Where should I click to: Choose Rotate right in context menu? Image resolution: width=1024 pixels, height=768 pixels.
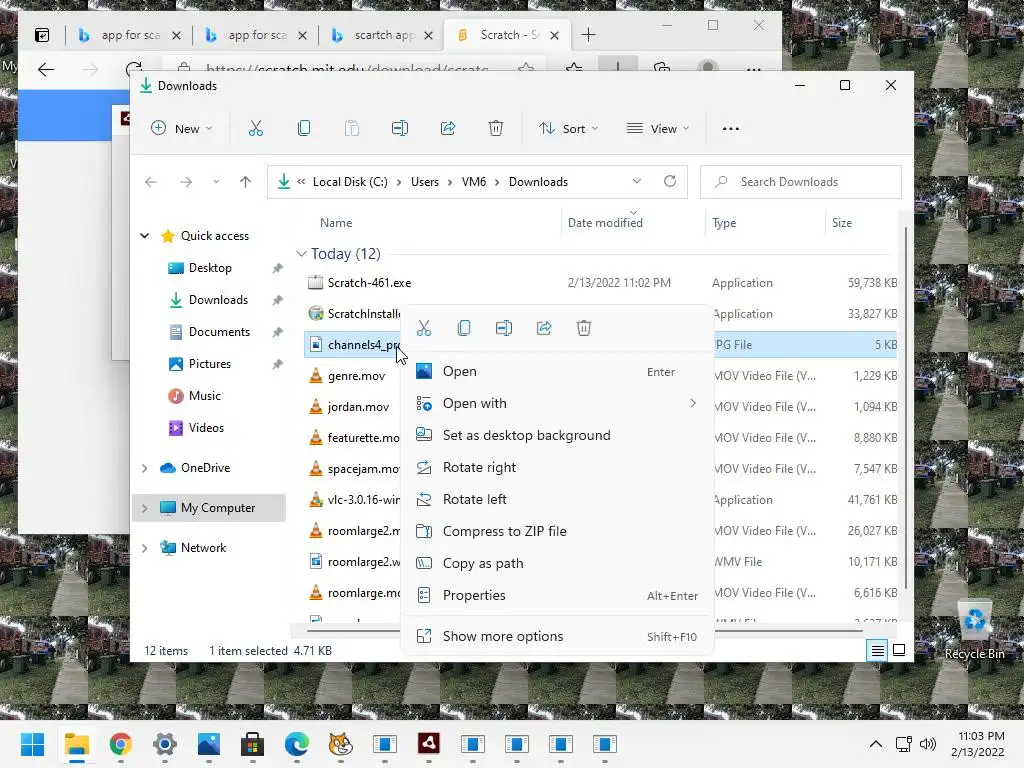(x=557, y=468)
